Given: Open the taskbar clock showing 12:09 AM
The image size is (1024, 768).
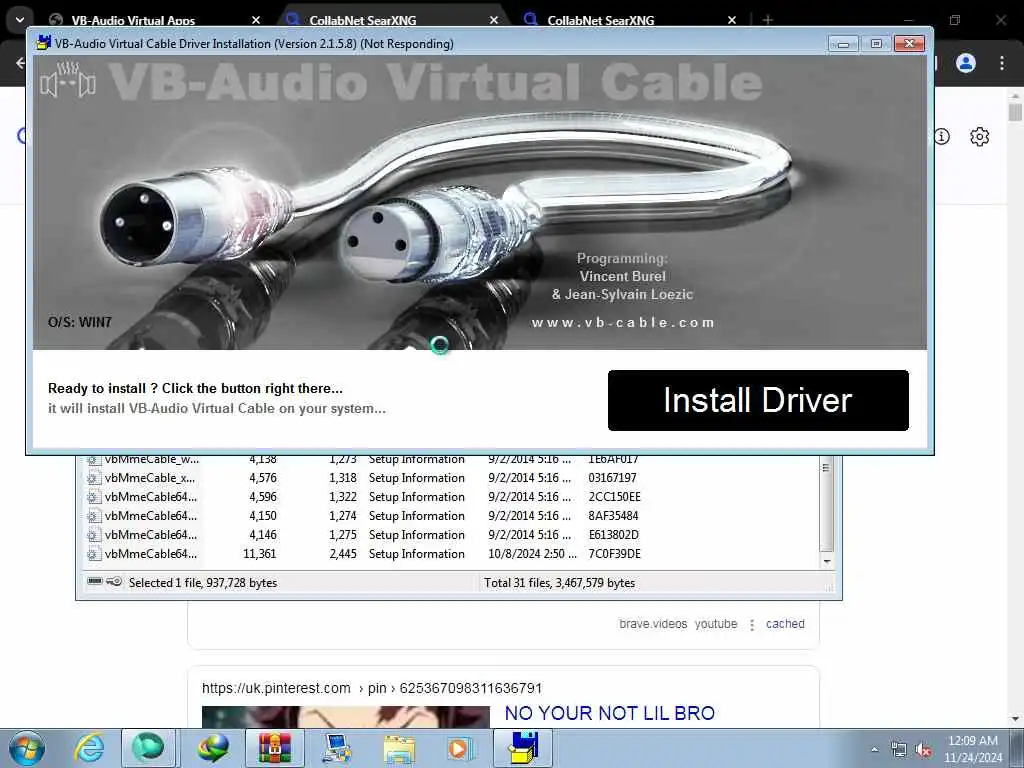Looking at the screenshot, I should click(x=972, y=749).
